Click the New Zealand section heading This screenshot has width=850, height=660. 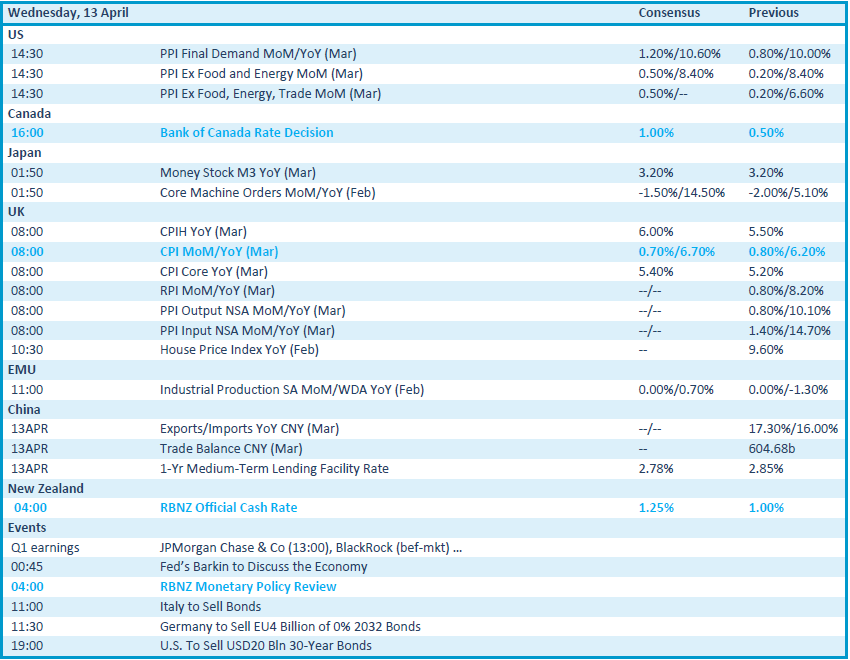46,489
